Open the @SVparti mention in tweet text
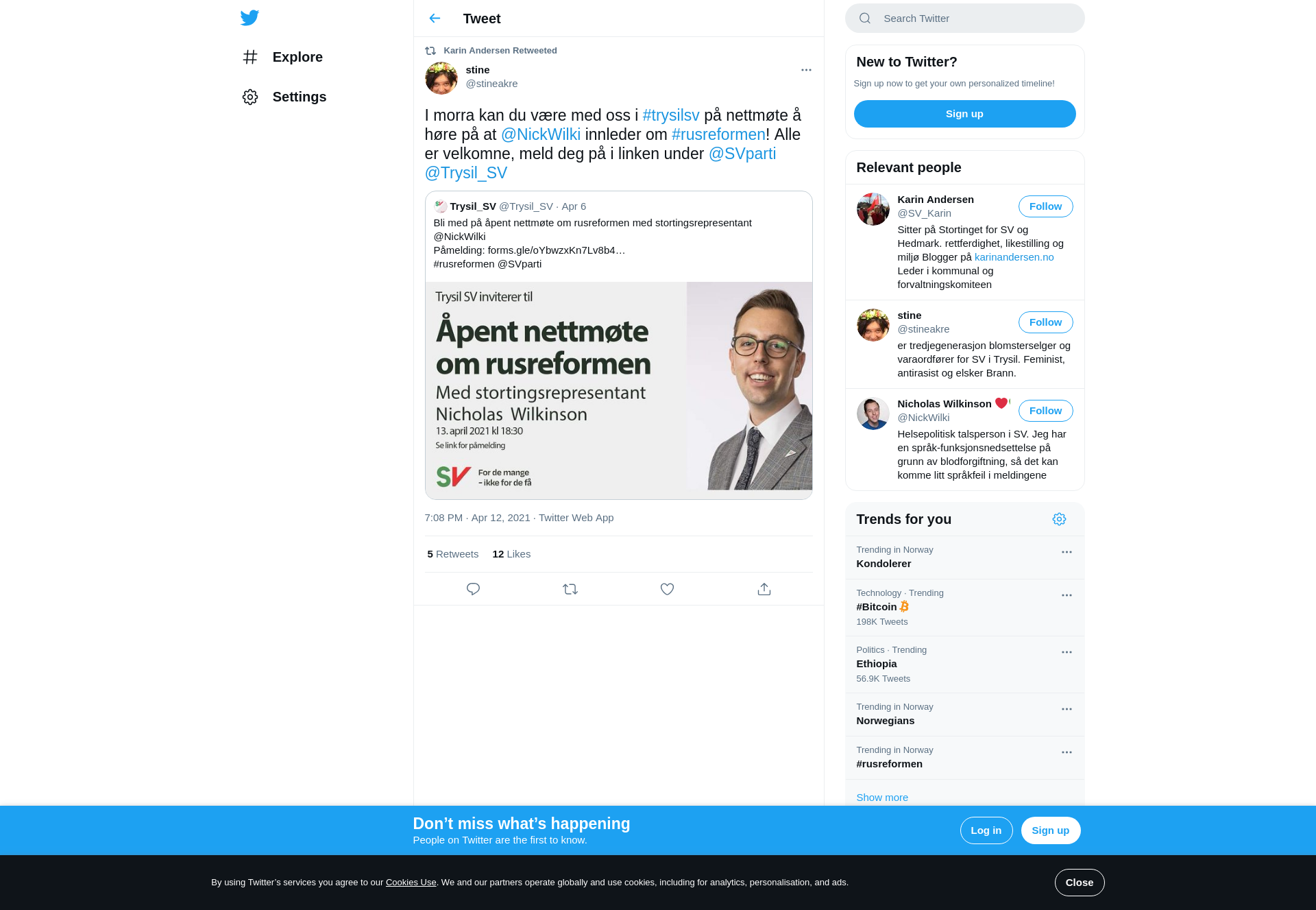Screen dimensions: 1316x910 coord(742,154)
